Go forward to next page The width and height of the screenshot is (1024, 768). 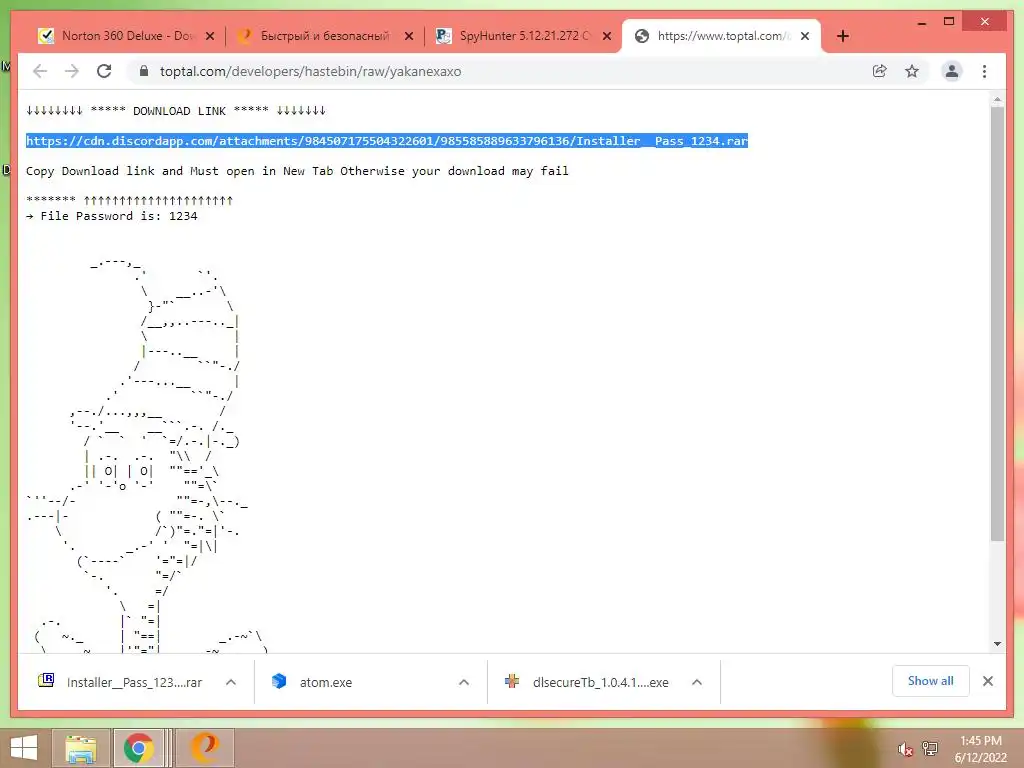point(72,71)
